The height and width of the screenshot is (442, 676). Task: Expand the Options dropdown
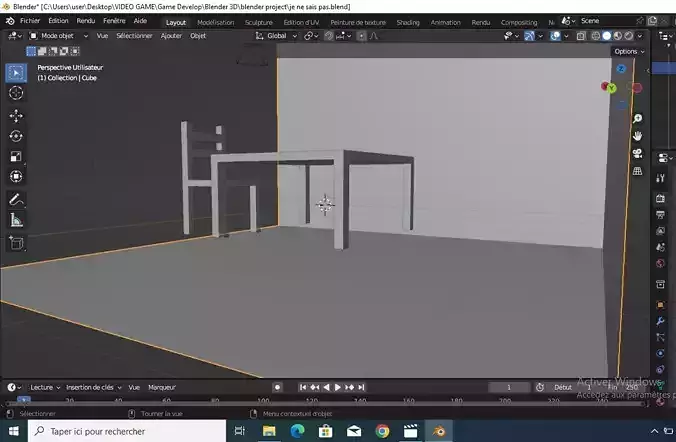629,51
